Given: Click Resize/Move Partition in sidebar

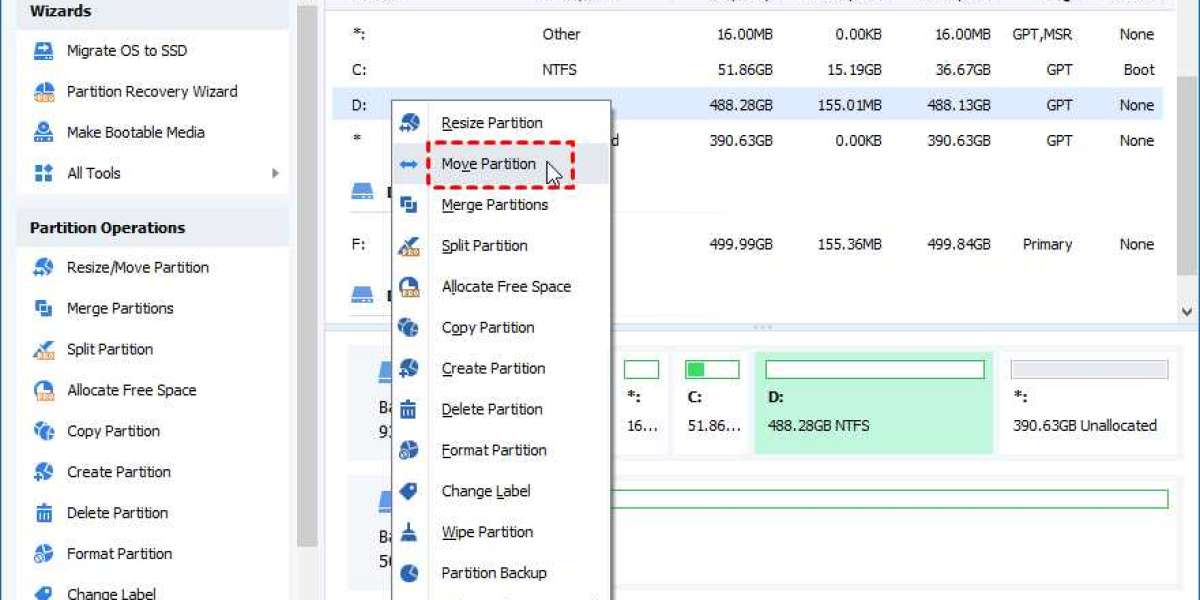Looking at the screenshot, I should pos(137,268).
